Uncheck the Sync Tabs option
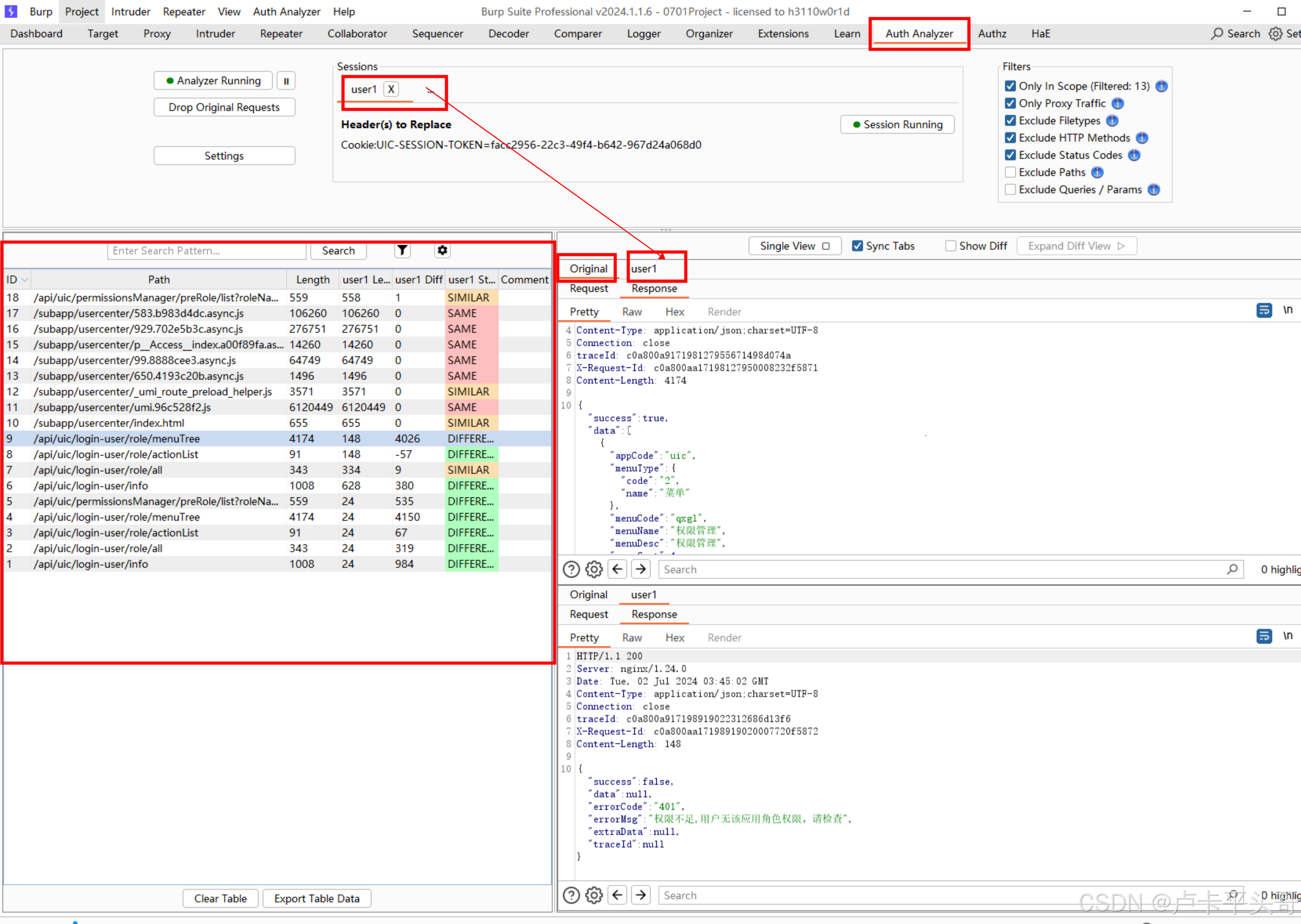1301x924 pixels. pyautogui.click(x=857, y=246)
